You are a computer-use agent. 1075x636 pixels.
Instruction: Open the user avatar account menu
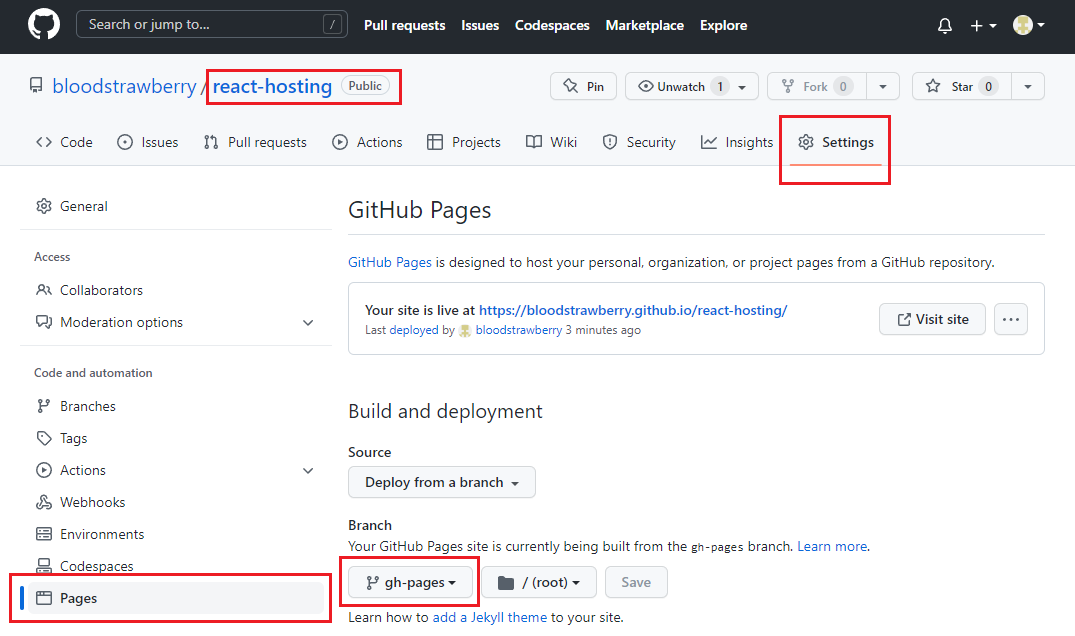(x=1028, y=25)
